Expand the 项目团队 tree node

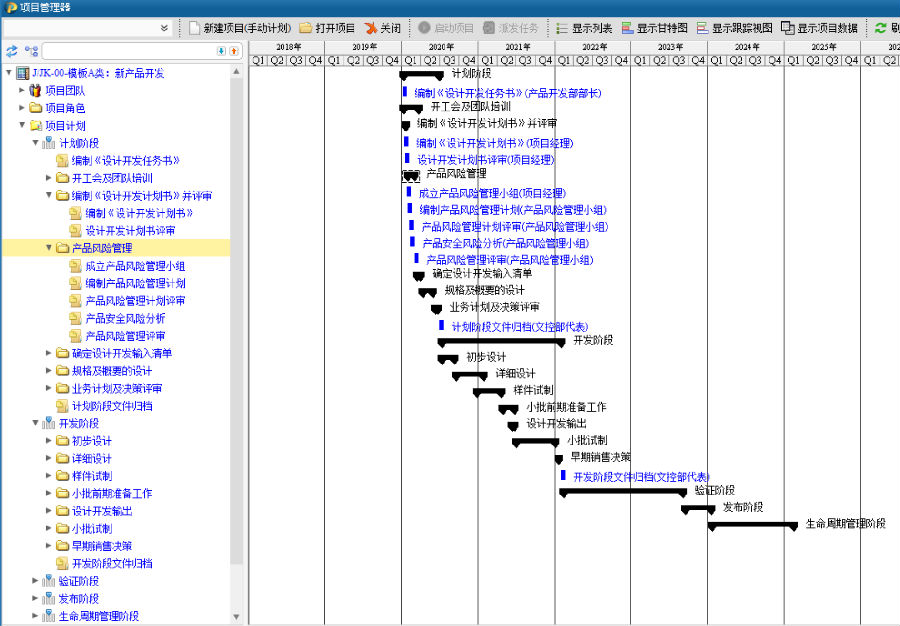tap(22, 91)
